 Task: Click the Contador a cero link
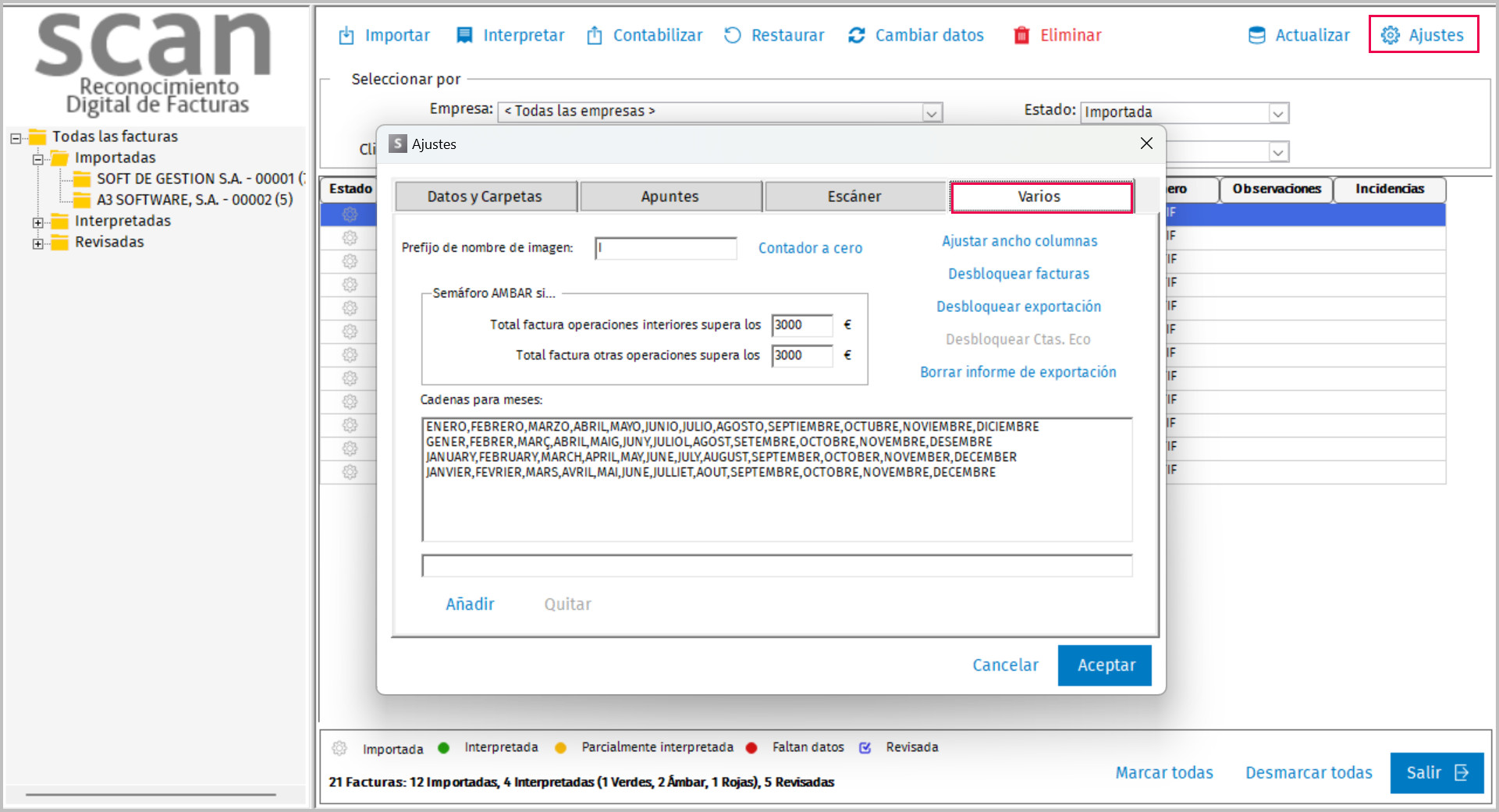coord(810,248)
